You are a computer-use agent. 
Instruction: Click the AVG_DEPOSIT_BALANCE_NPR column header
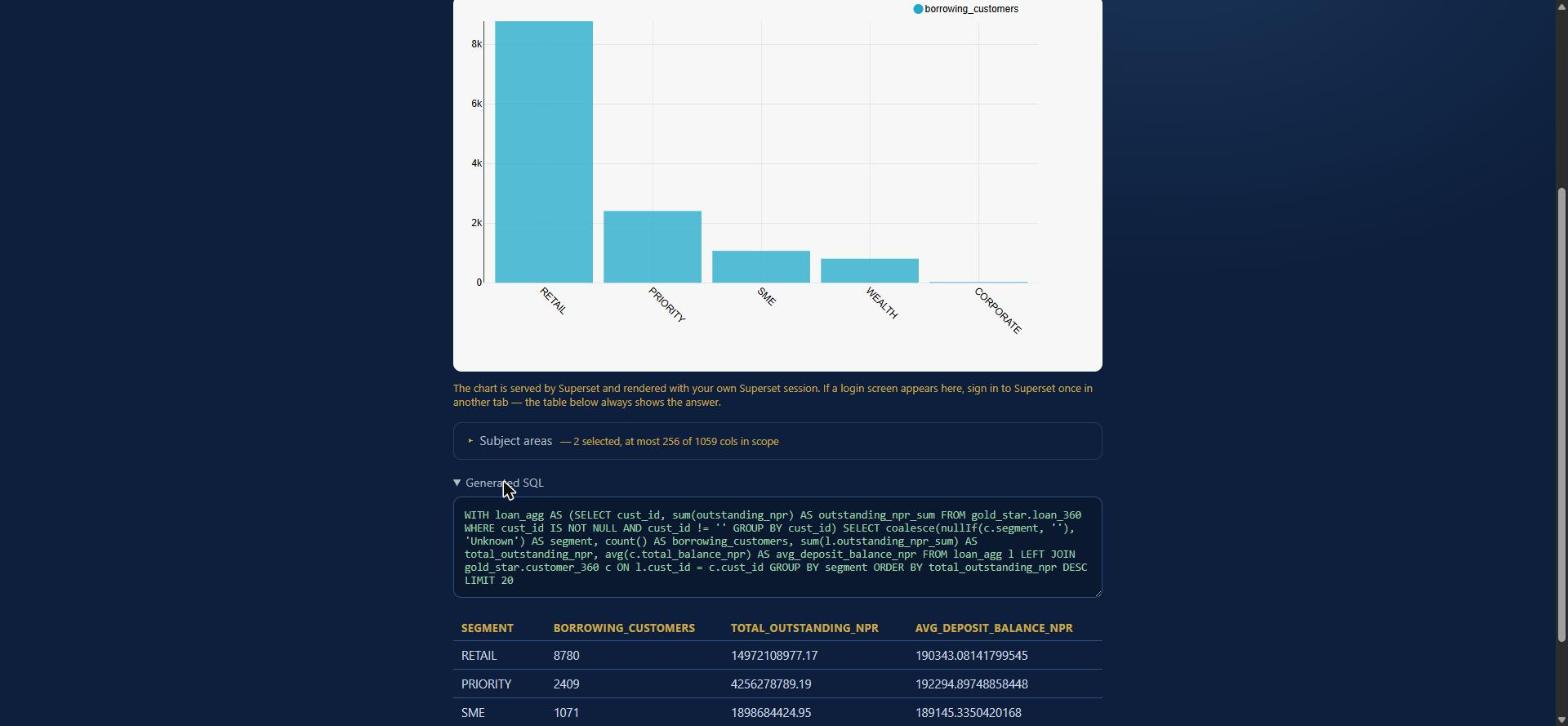994,628
